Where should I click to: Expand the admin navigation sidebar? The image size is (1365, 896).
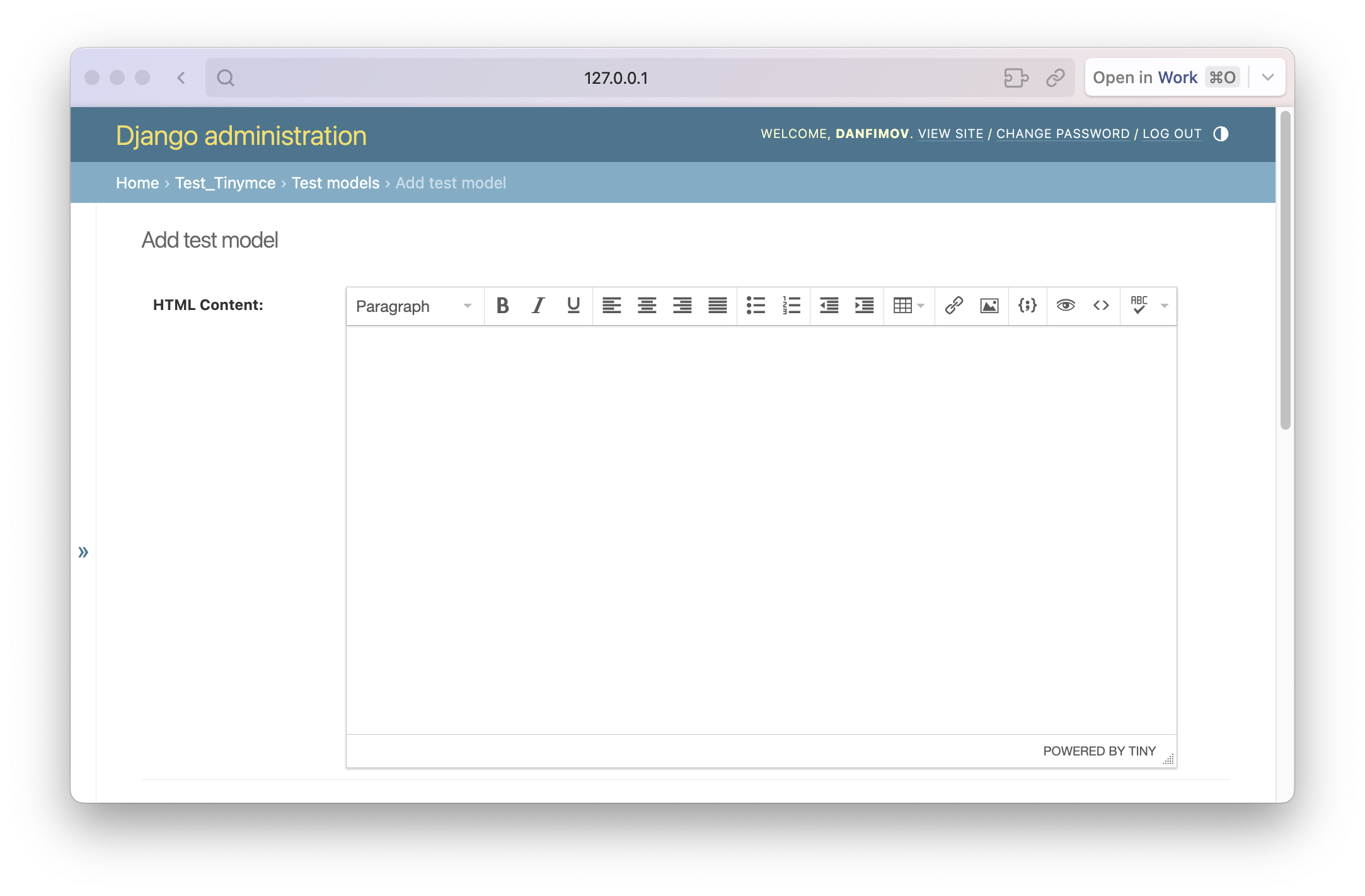83,552
